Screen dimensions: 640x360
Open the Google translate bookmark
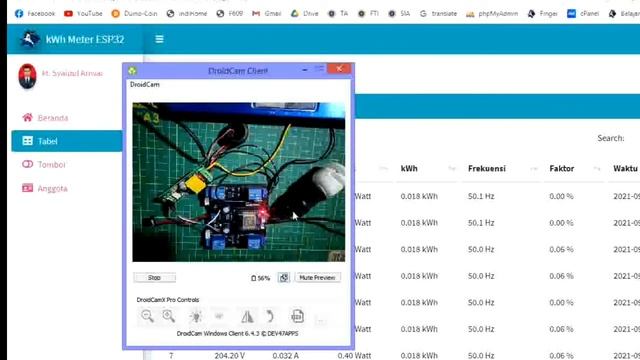coord(438,13)
